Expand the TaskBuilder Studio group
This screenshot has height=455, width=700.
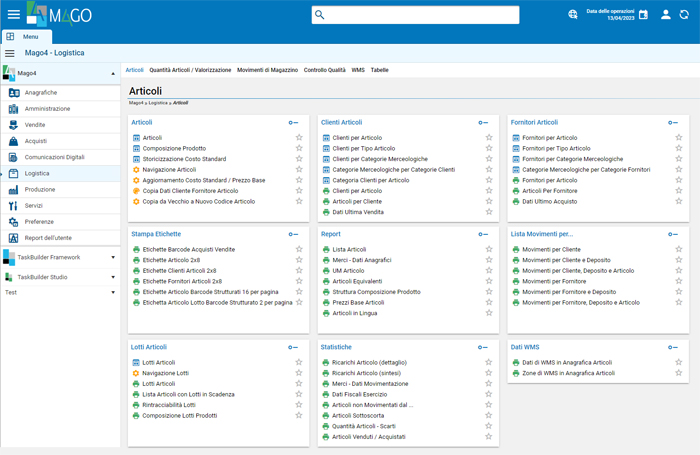(x=113, y=277)
